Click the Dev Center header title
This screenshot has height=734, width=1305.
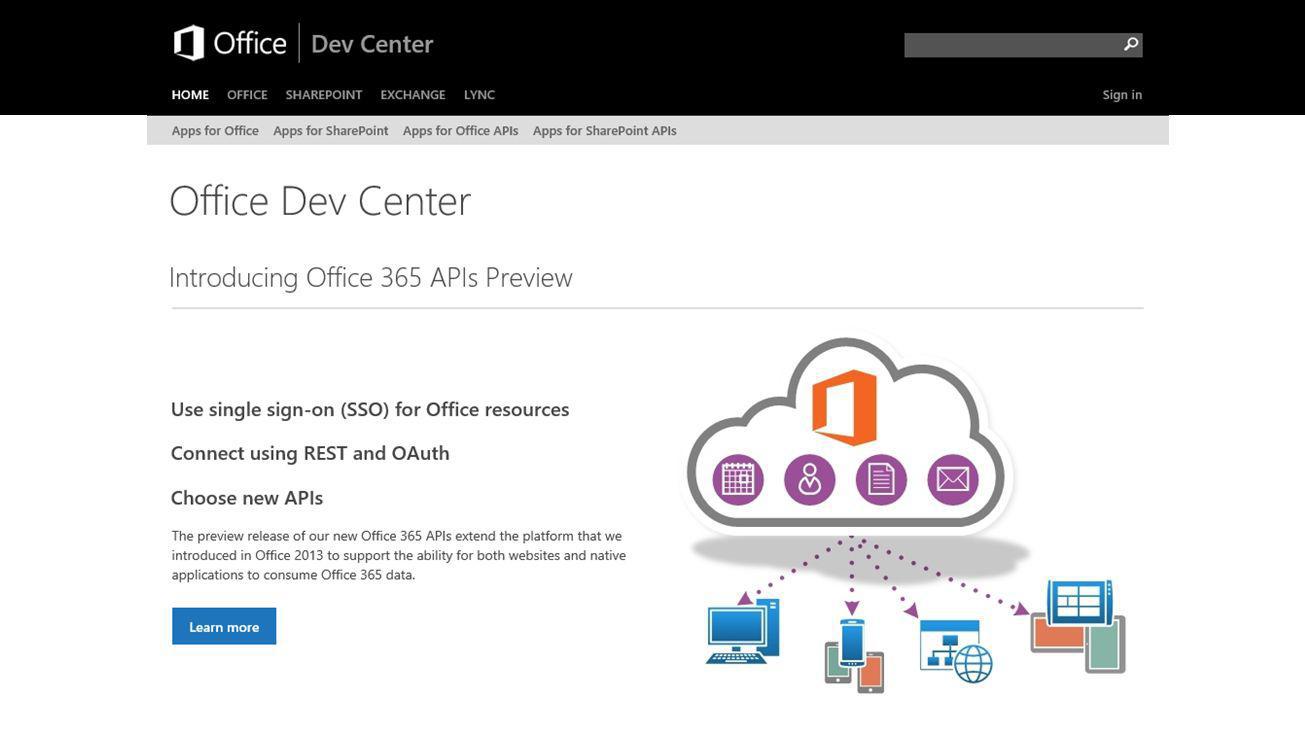point(372,44)
